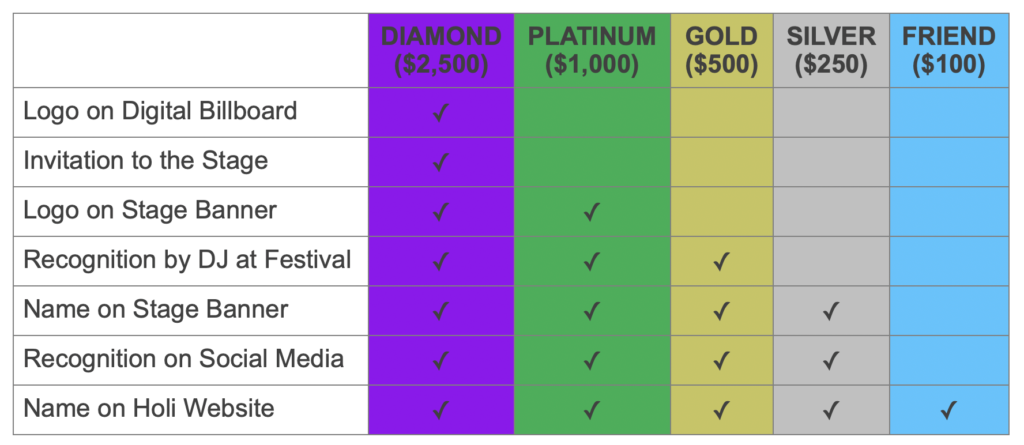This screenshot has width=1024, height=445.
Task: Select the GOLD ($500) header cell
Action: click(x=722, y=50)
